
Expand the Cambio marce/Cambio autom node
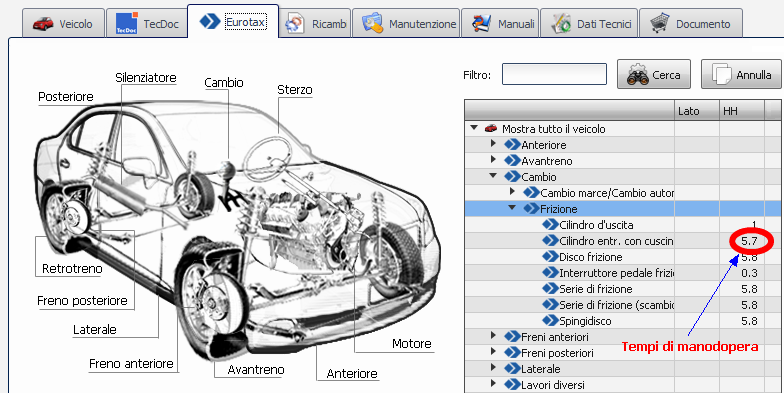pos(512,192)
